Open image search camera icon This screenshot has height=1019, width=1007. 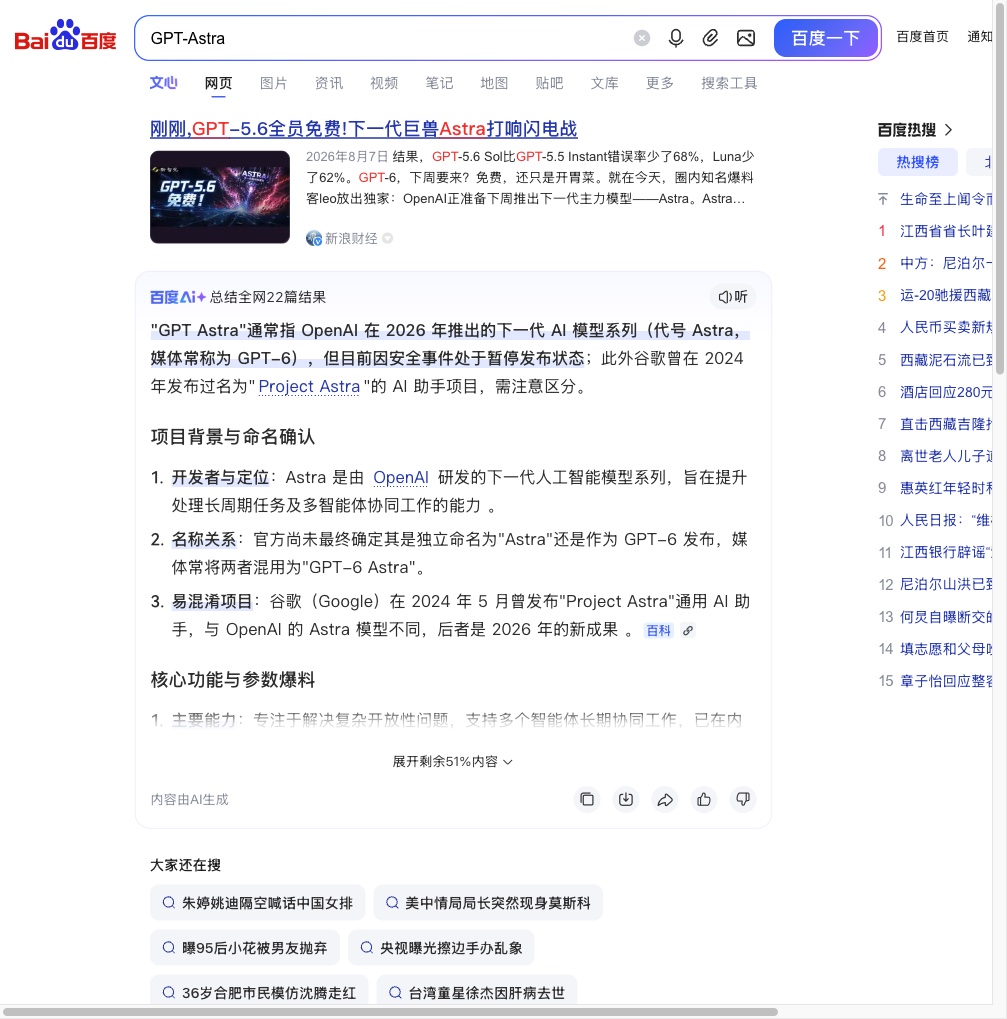pos(746,38)
